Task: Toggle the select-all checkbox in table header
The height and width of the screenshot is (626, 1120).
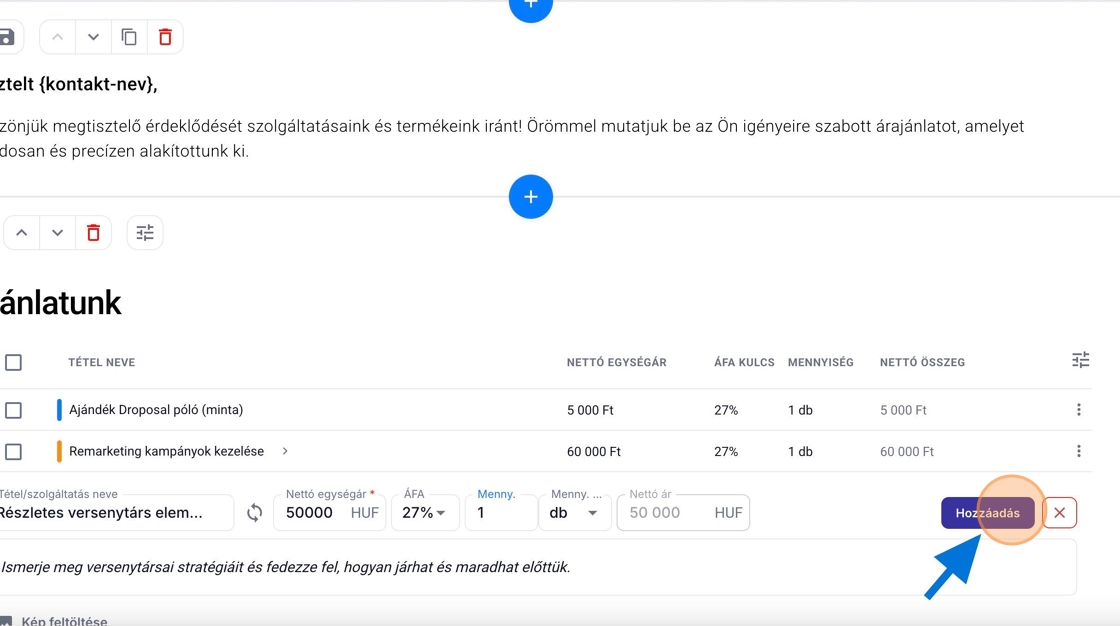Action: 13,362
